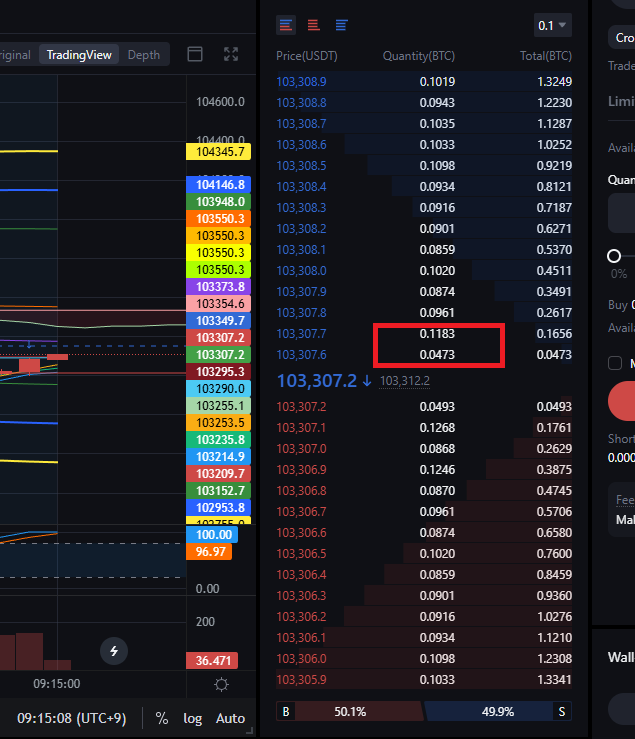Select bid price 103,307.1

[x=301, y=428]
